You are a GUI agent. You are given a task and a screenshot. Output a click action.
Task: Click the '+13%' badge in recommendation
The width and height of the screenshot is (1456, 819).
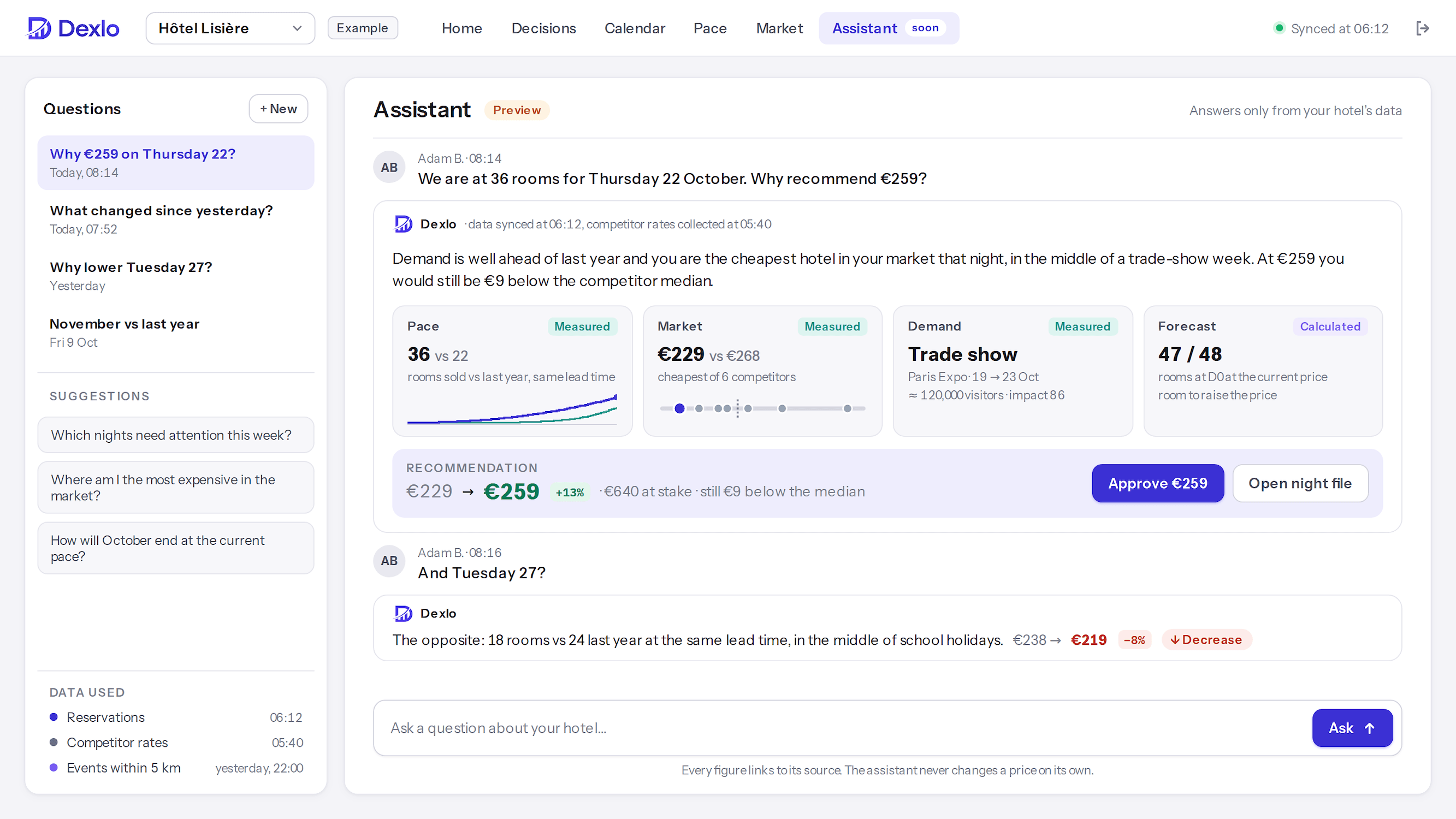[x=570, y=492]
